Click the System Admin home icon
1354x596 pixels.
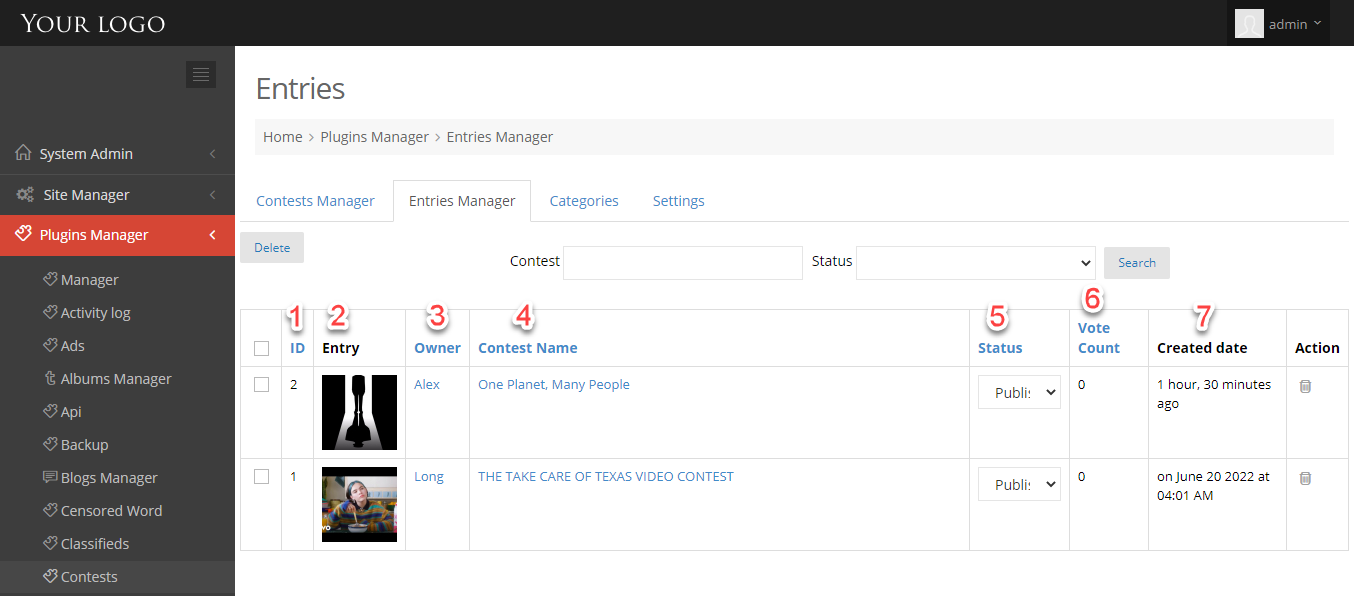[24, 153]
